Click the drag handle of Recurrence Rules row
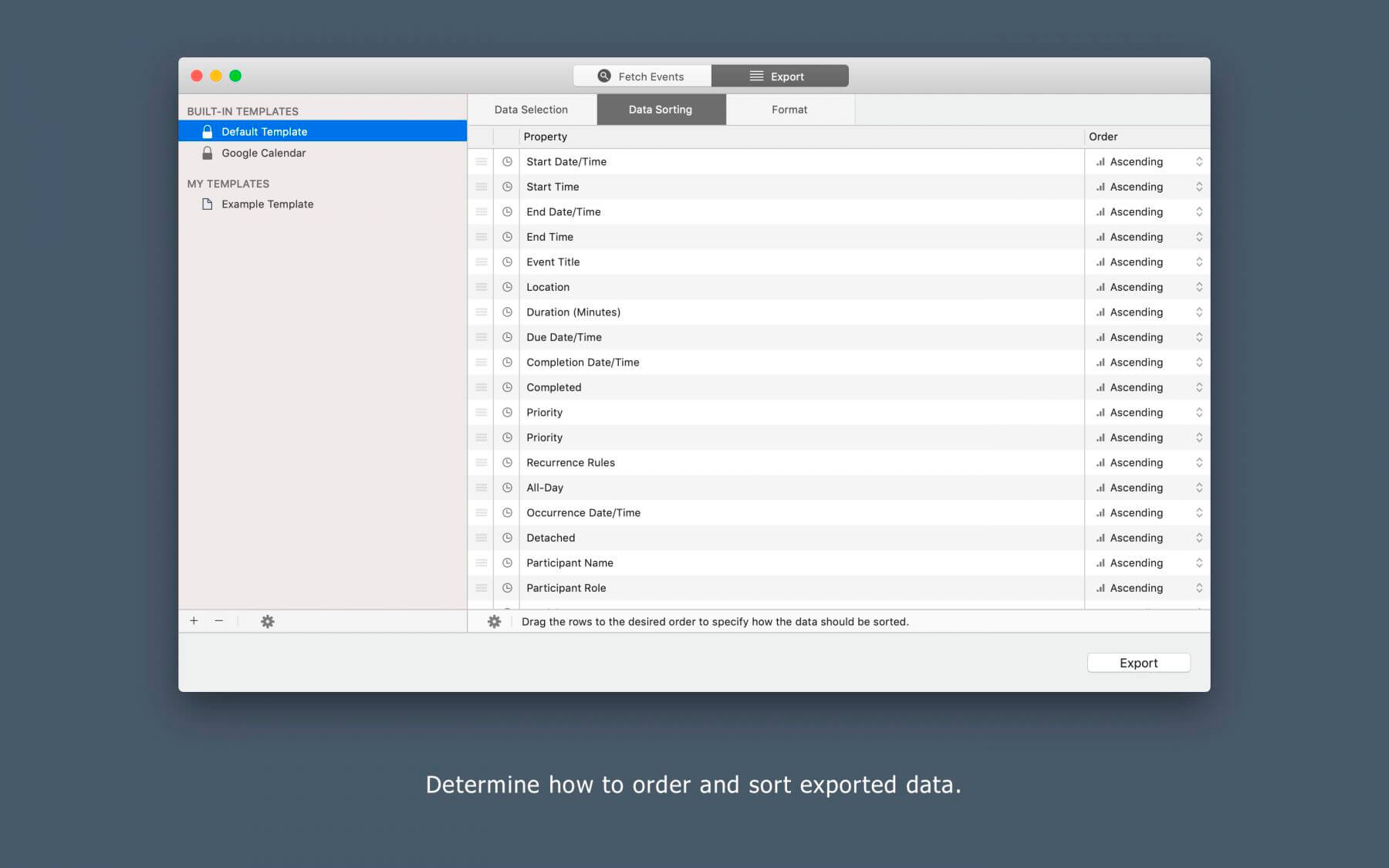 tap(481, 462)
